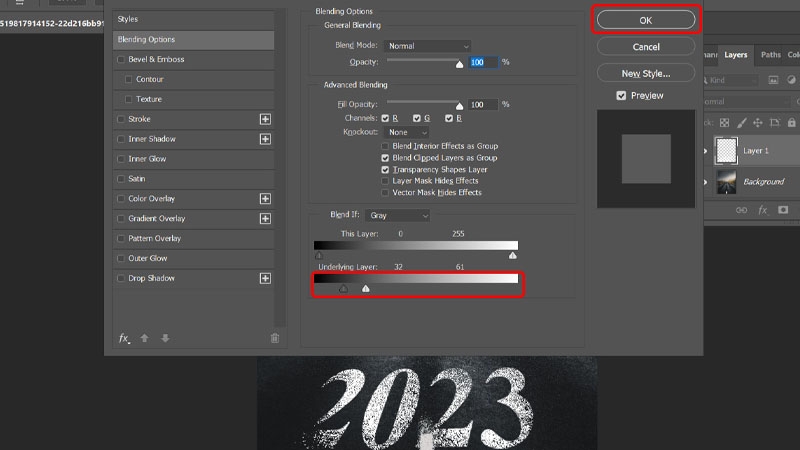Viewport: 800px width, 450px height.
Task: Link layers icon at Layers panel bottom
Action: point(741,210)
